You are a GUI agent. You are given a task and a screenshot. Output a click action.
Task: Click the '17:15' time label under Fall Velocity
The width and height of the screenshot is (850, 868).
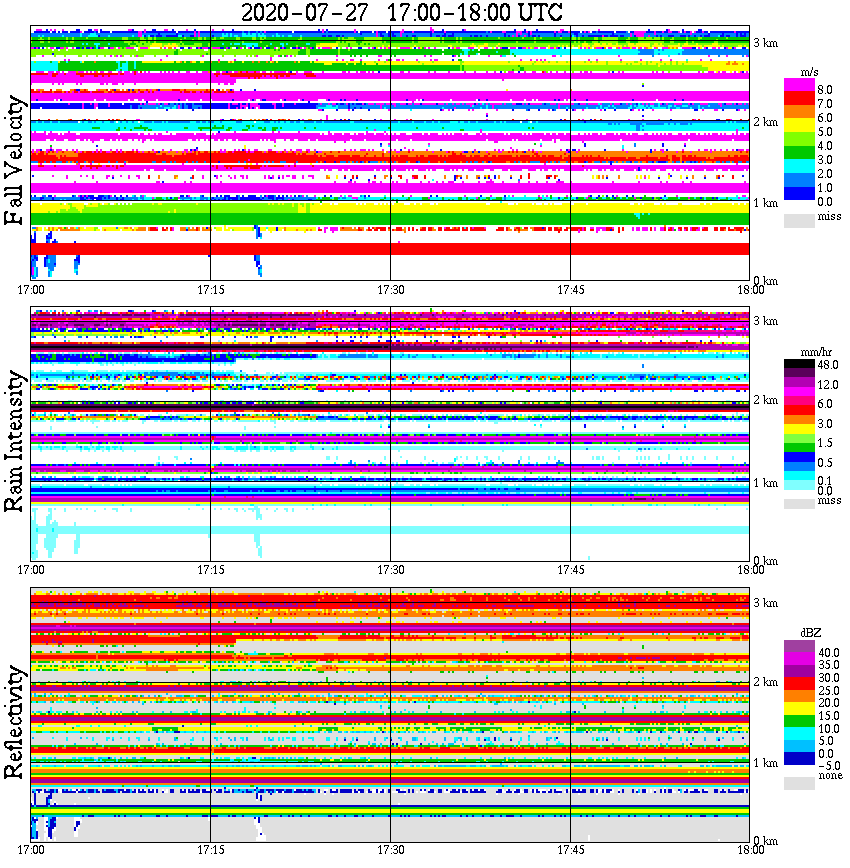coord(211,290)
